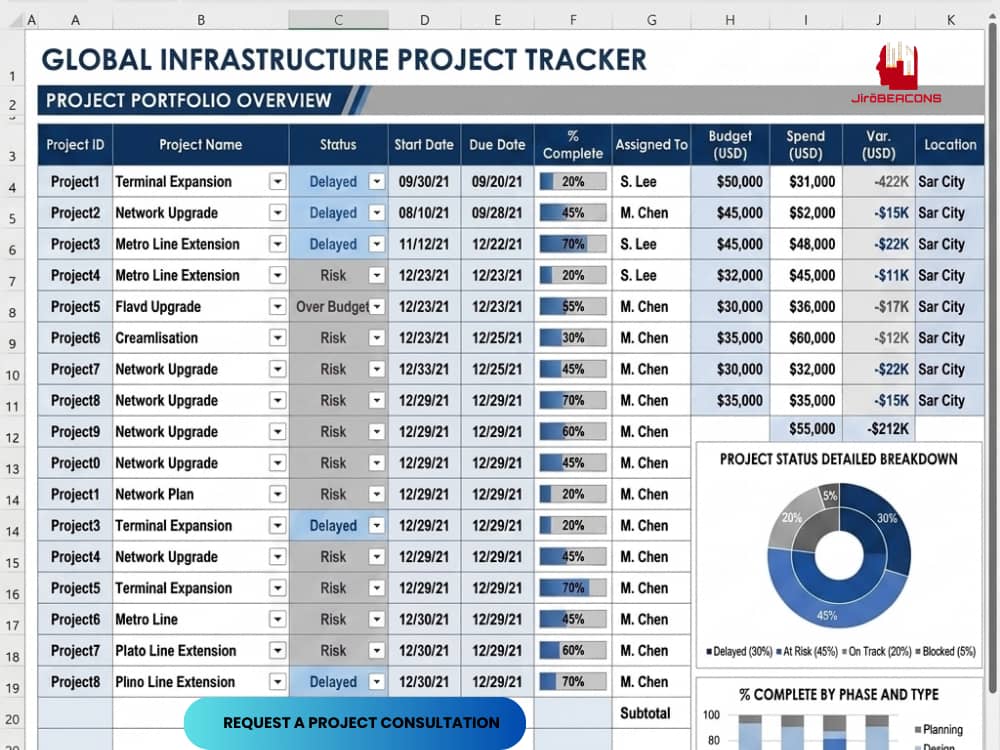Image resolution: width=1000 pixels, height=750 pixels.
Task: Click the Request a Project Consultation button
Action: point(355,723)
